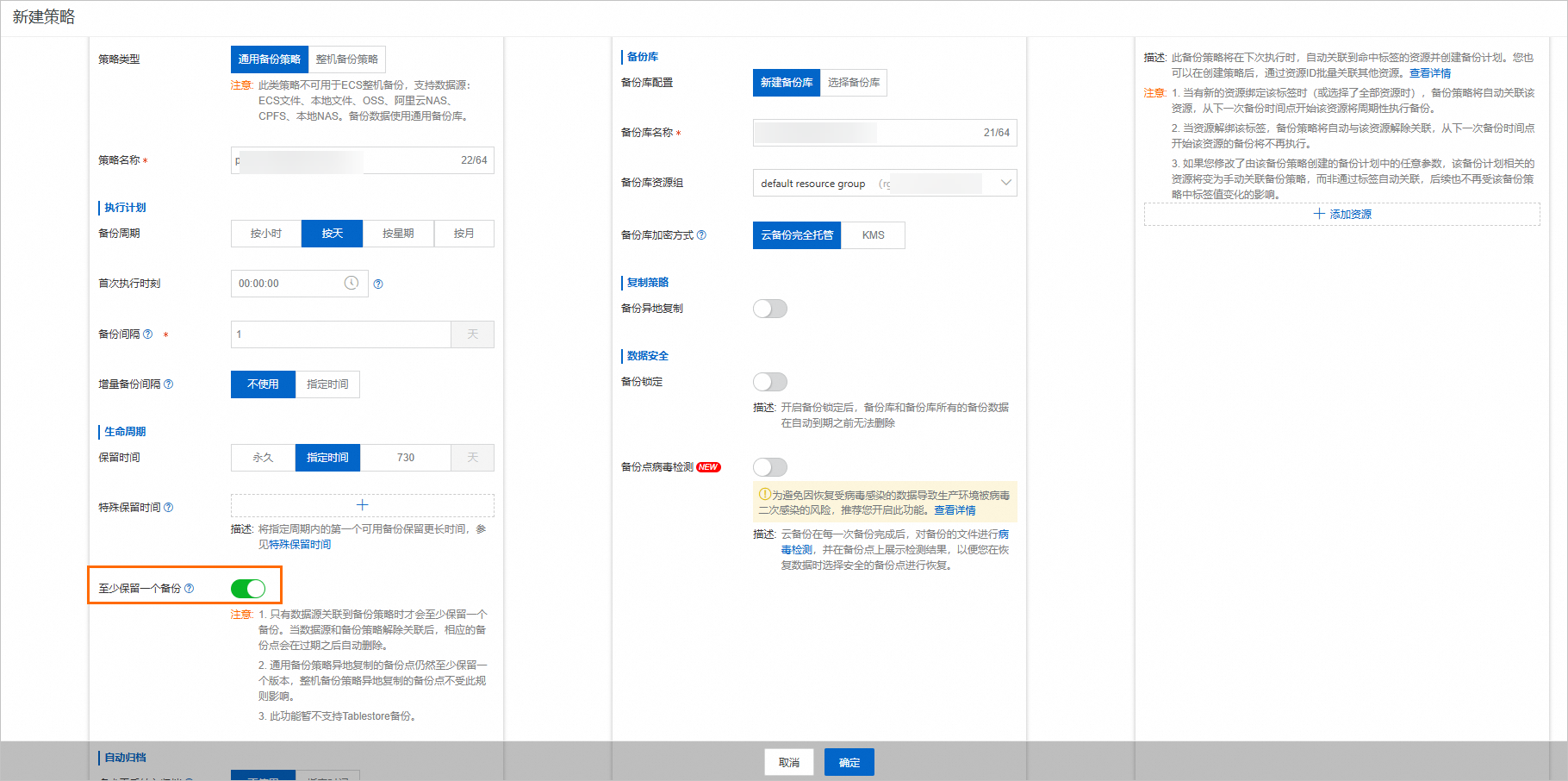Show help for 增量备份间隔

168,384
